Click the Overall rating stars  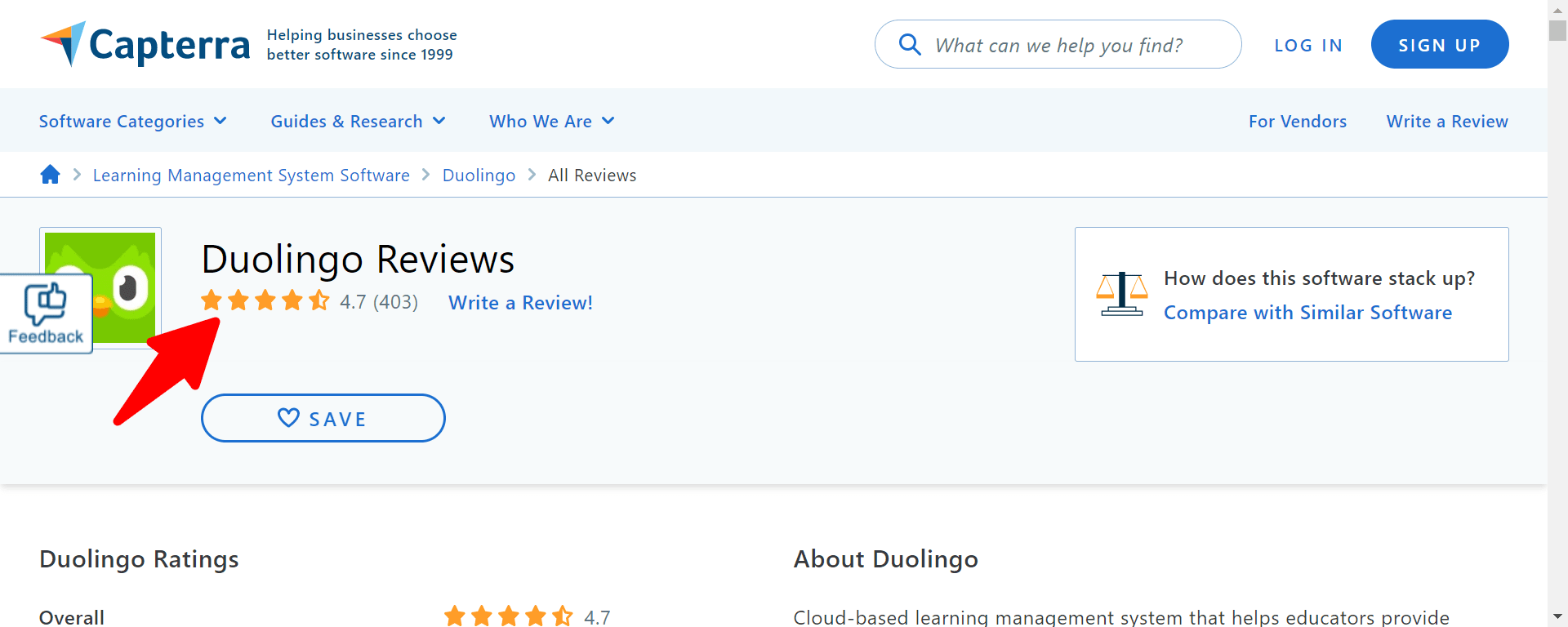click(508, 616)
